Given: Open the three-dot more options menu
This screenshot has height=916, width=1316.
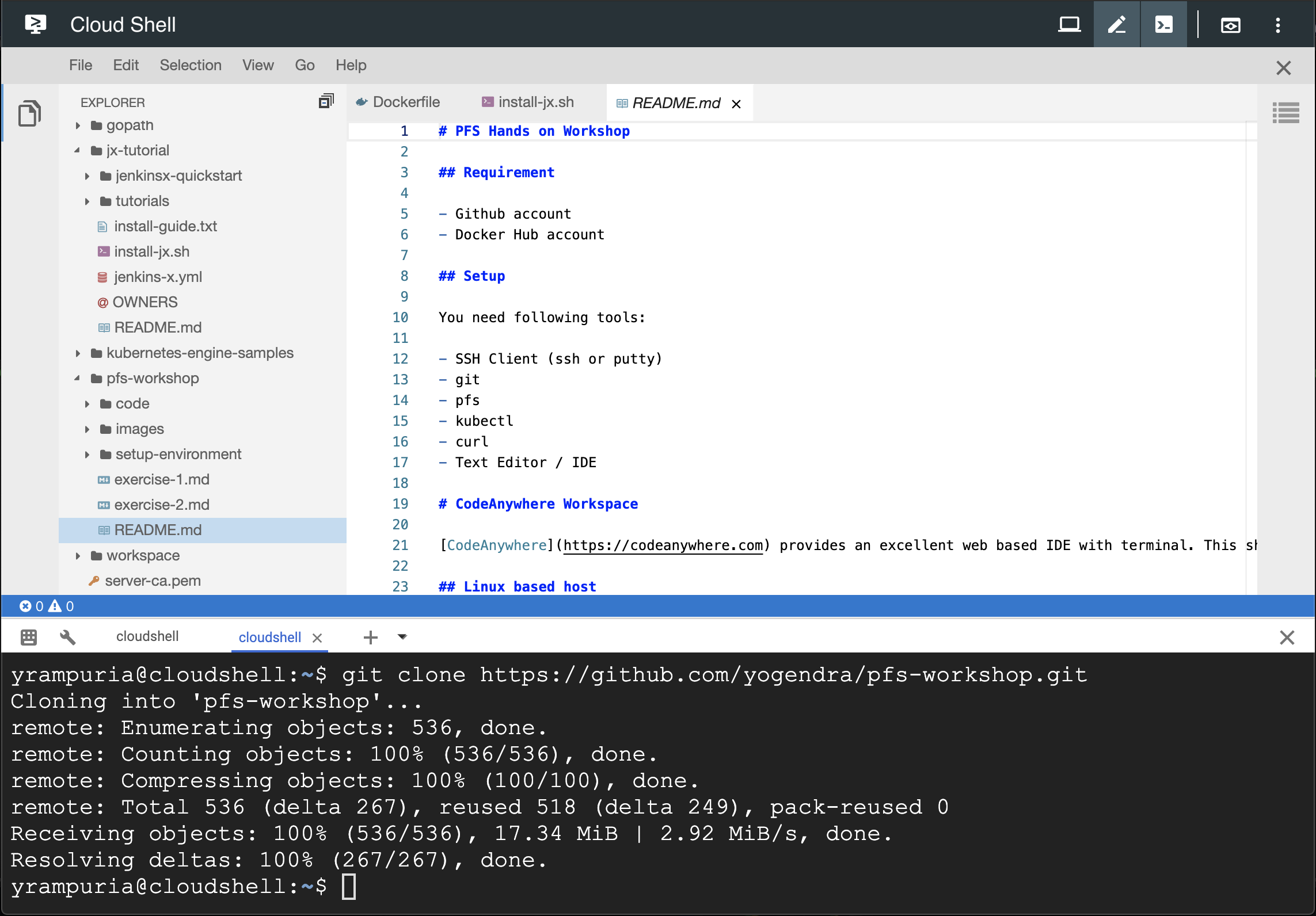Looking at the screenshot, I should pos(1277,25).
